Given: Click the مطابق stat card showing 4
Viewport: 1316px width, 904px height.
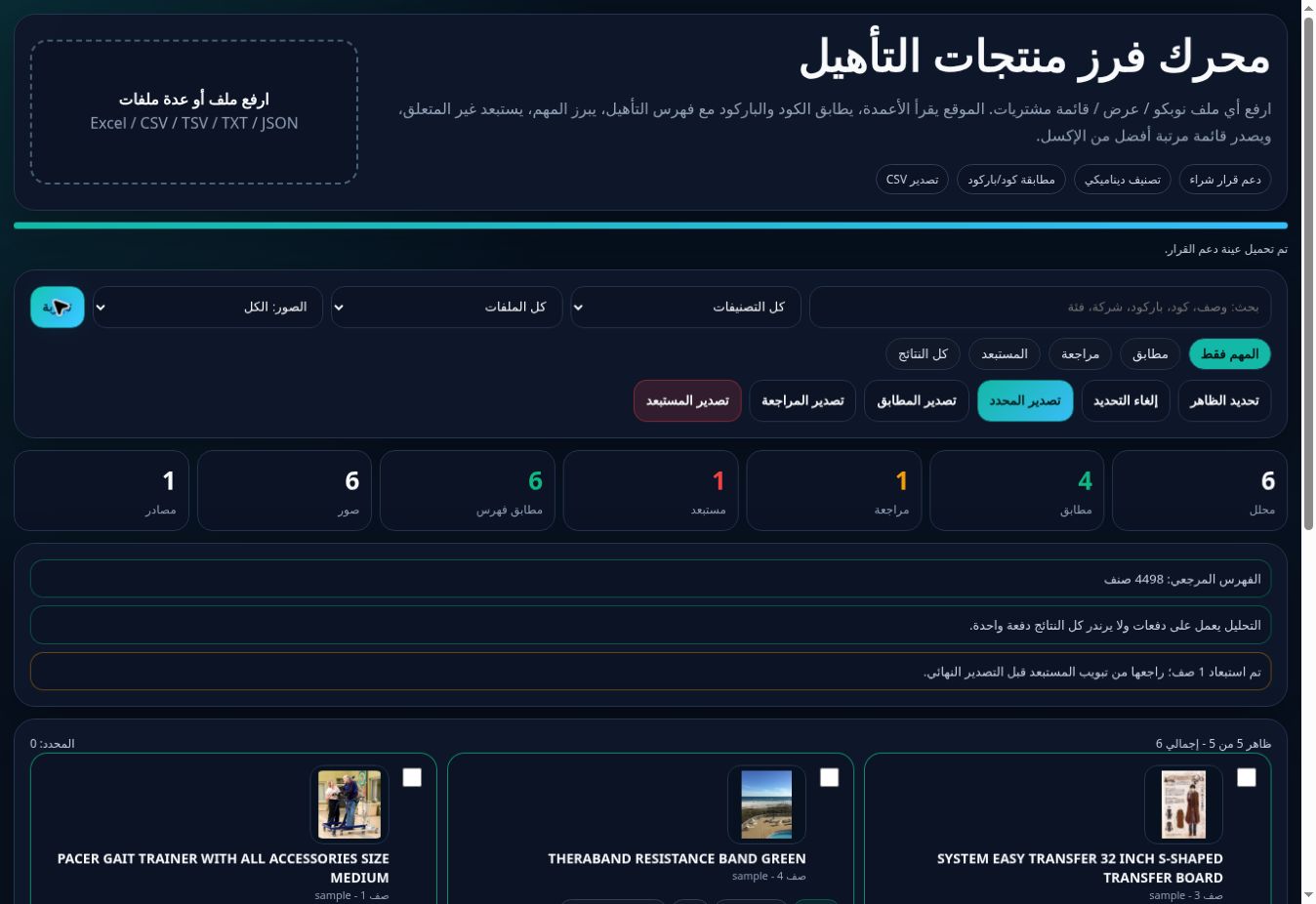Looking at the screenshot, I should 1016,490.
